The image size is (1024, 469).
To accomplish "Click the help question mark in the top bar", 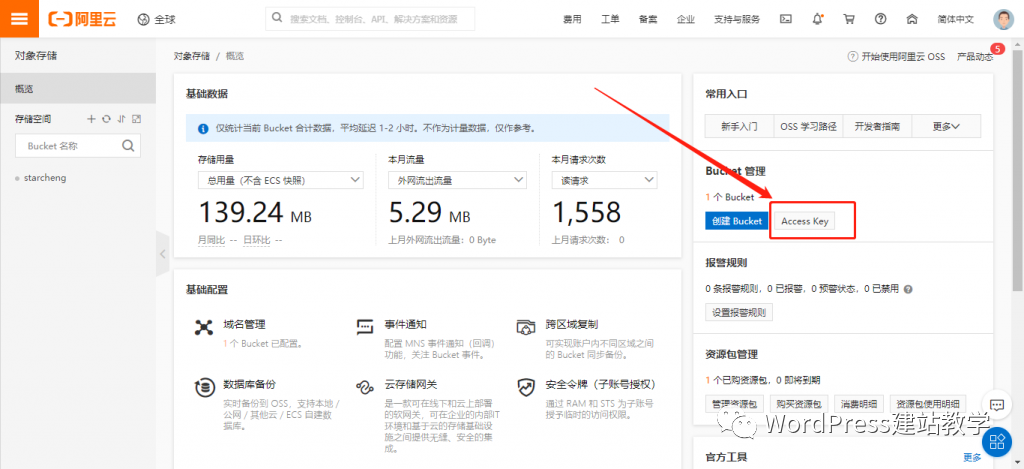I will click(x=881, y=19).
